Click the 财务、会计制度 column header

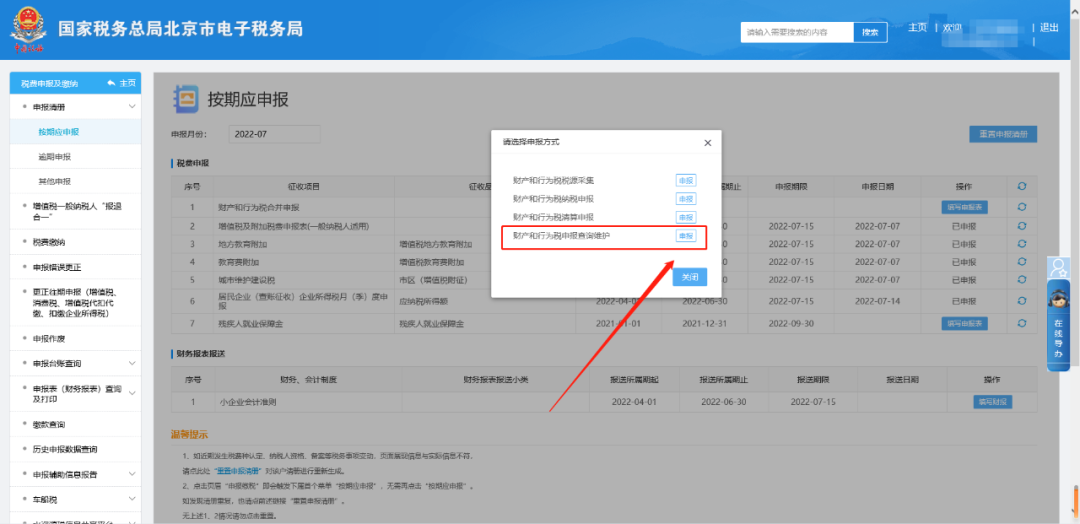pyautogui.click(x=308, y=379)
